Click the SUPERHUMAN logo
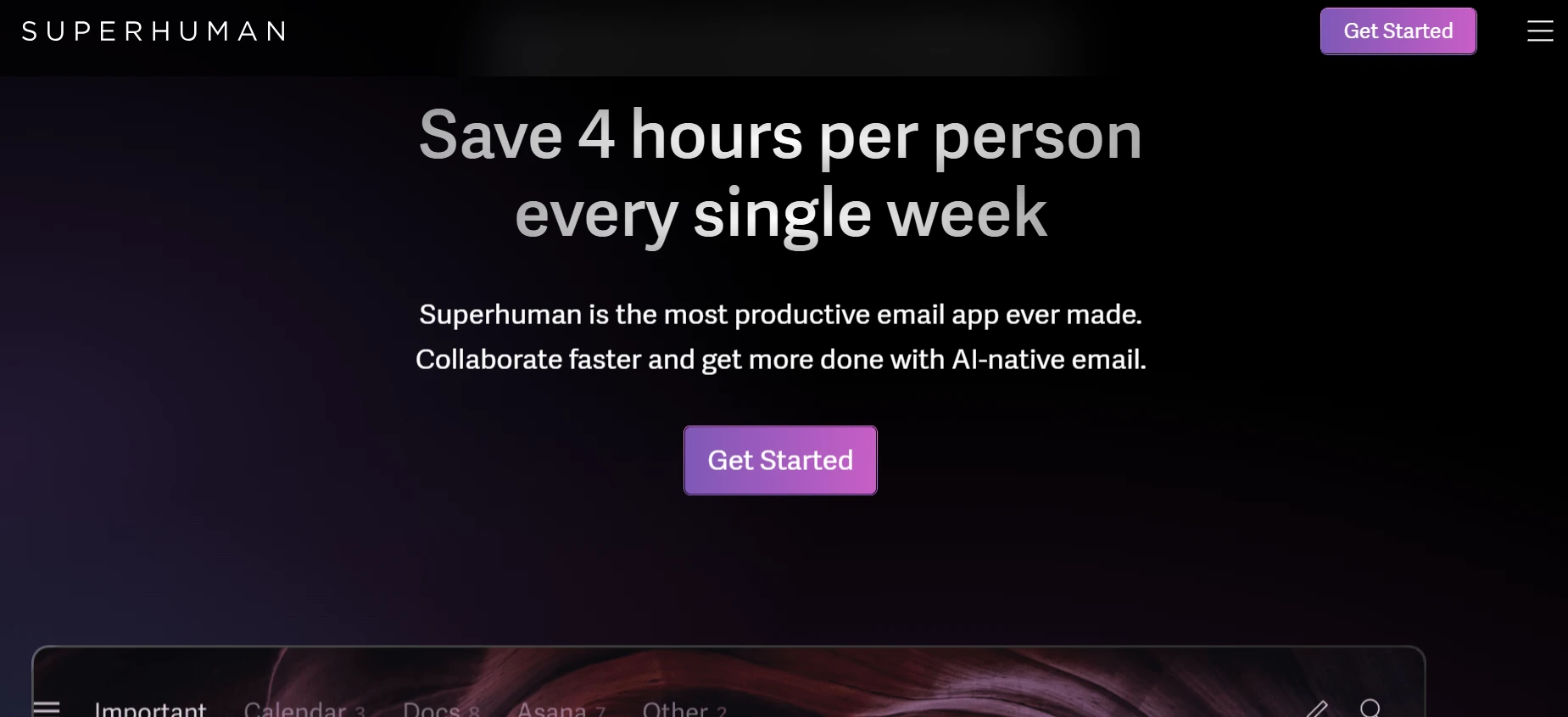This screenshot has width=1568, height=717. pos(153,31)
